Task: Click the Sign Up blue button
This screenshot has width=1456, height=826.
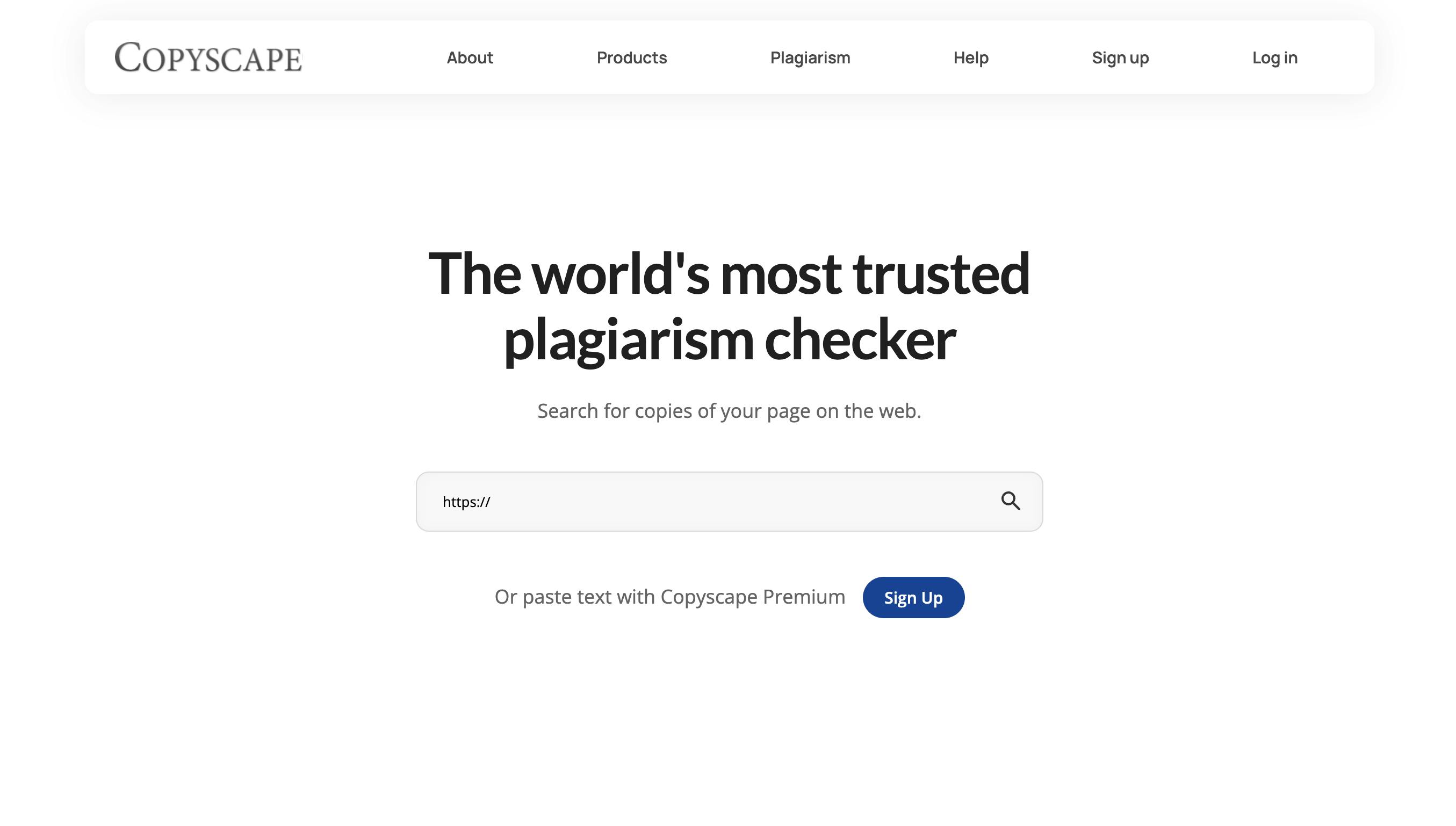Action: click(x=913, y=597)
